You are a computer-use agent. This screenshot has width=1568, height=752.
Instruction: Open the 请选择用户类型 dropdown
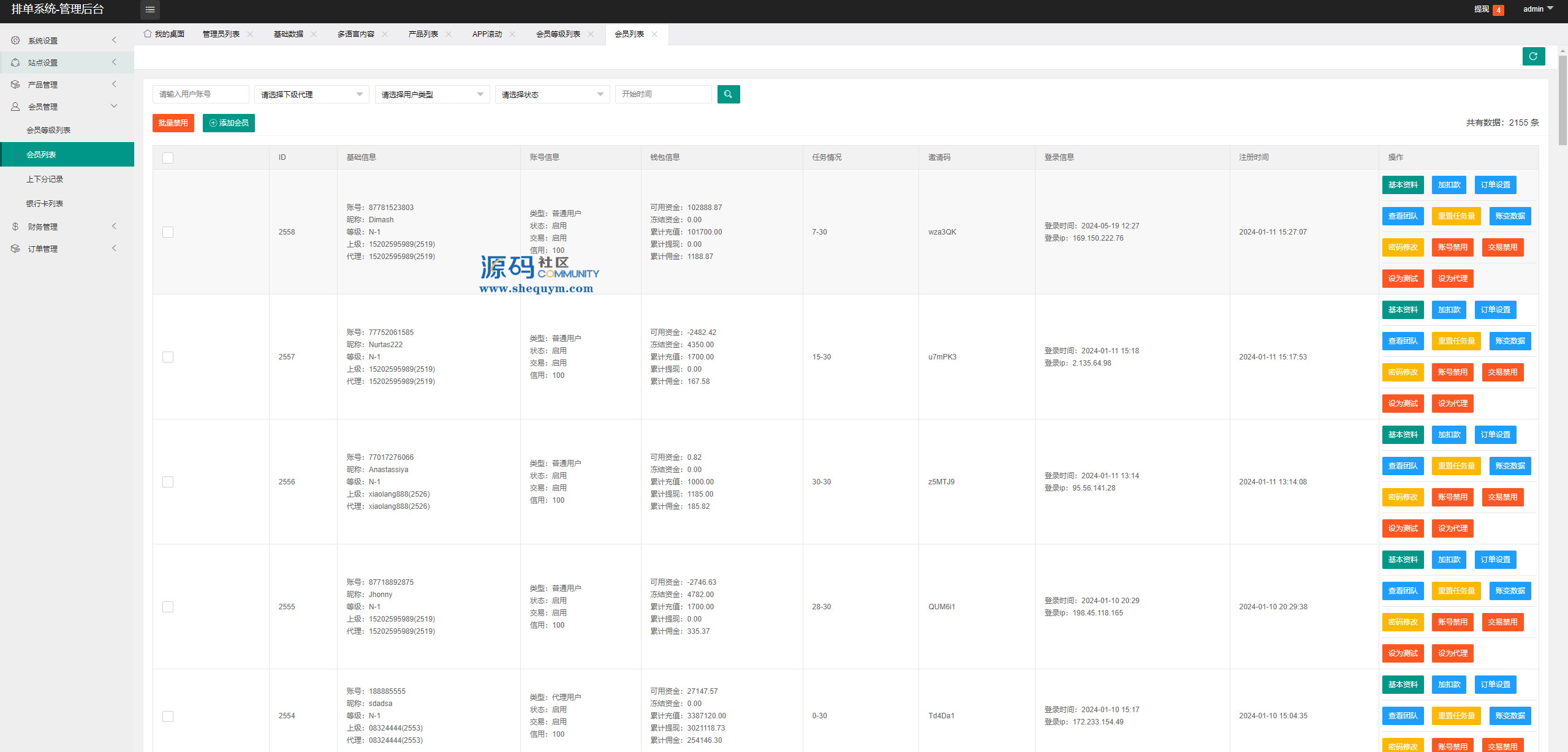[x=433, y=94]
